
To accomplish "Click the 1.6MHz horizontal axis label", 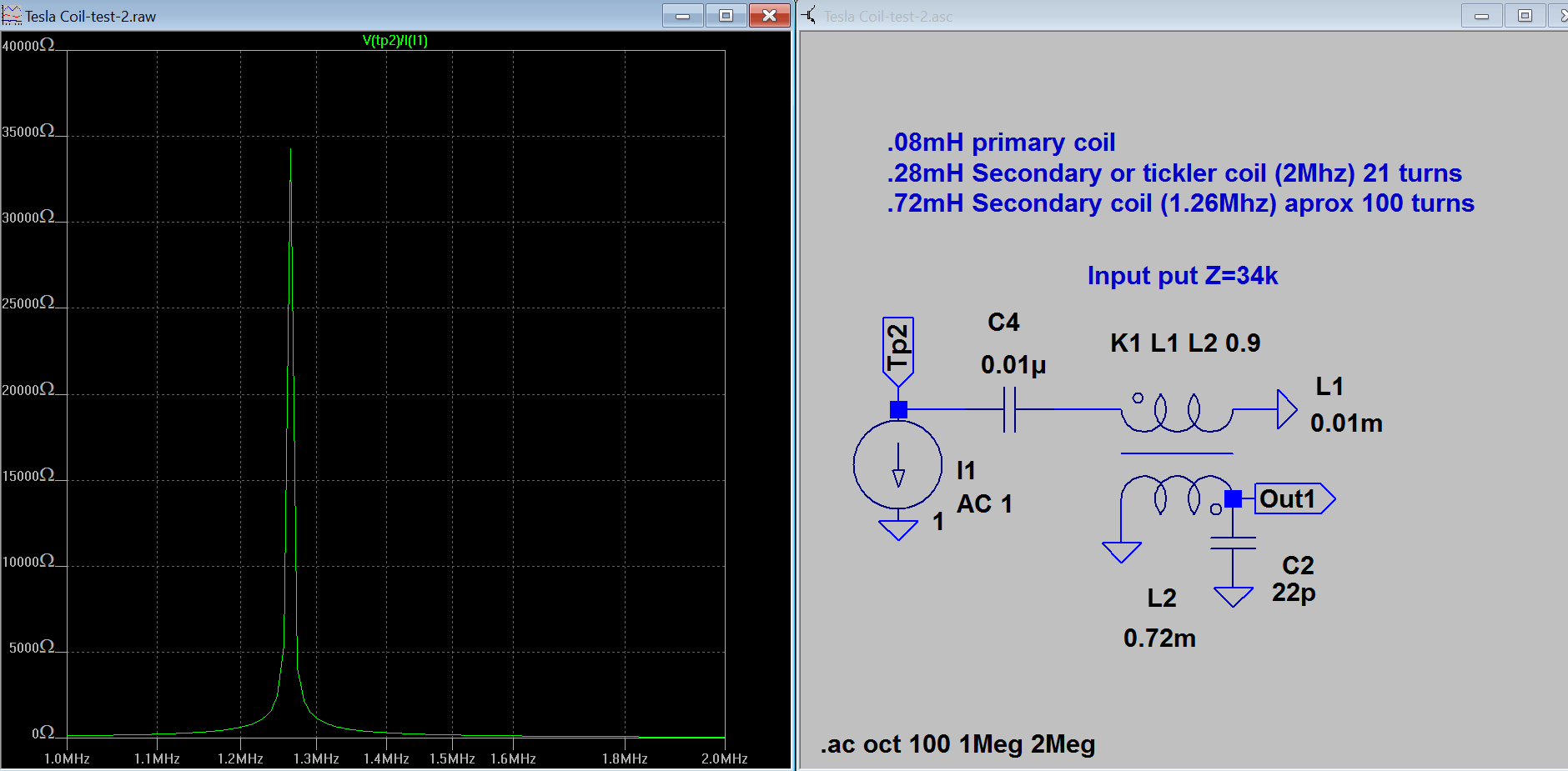I will click(513, 758).
